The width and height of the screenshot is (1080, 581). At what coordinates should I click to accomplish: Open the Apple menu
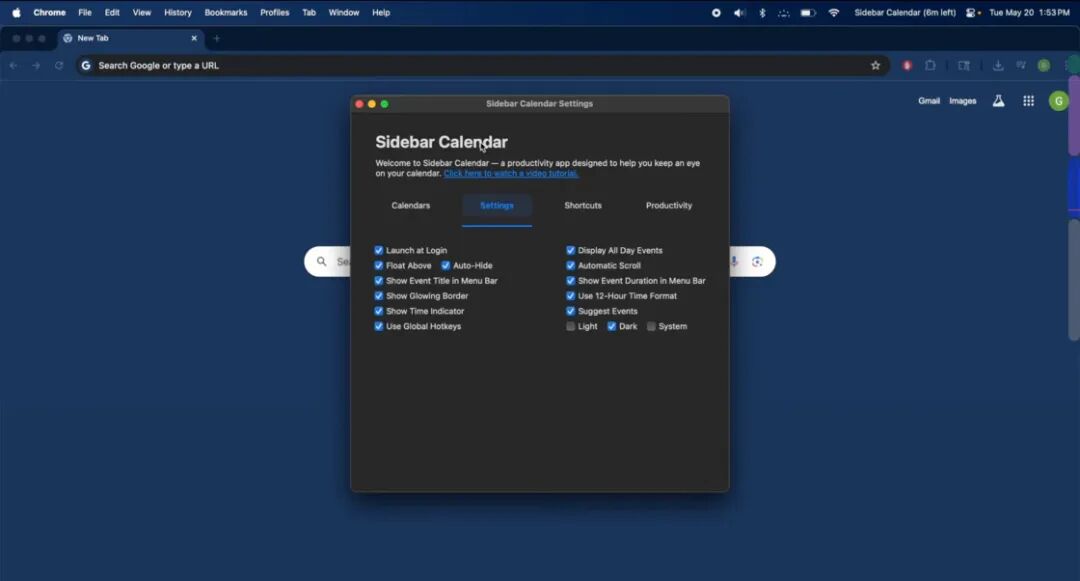[x=16, y=12]
